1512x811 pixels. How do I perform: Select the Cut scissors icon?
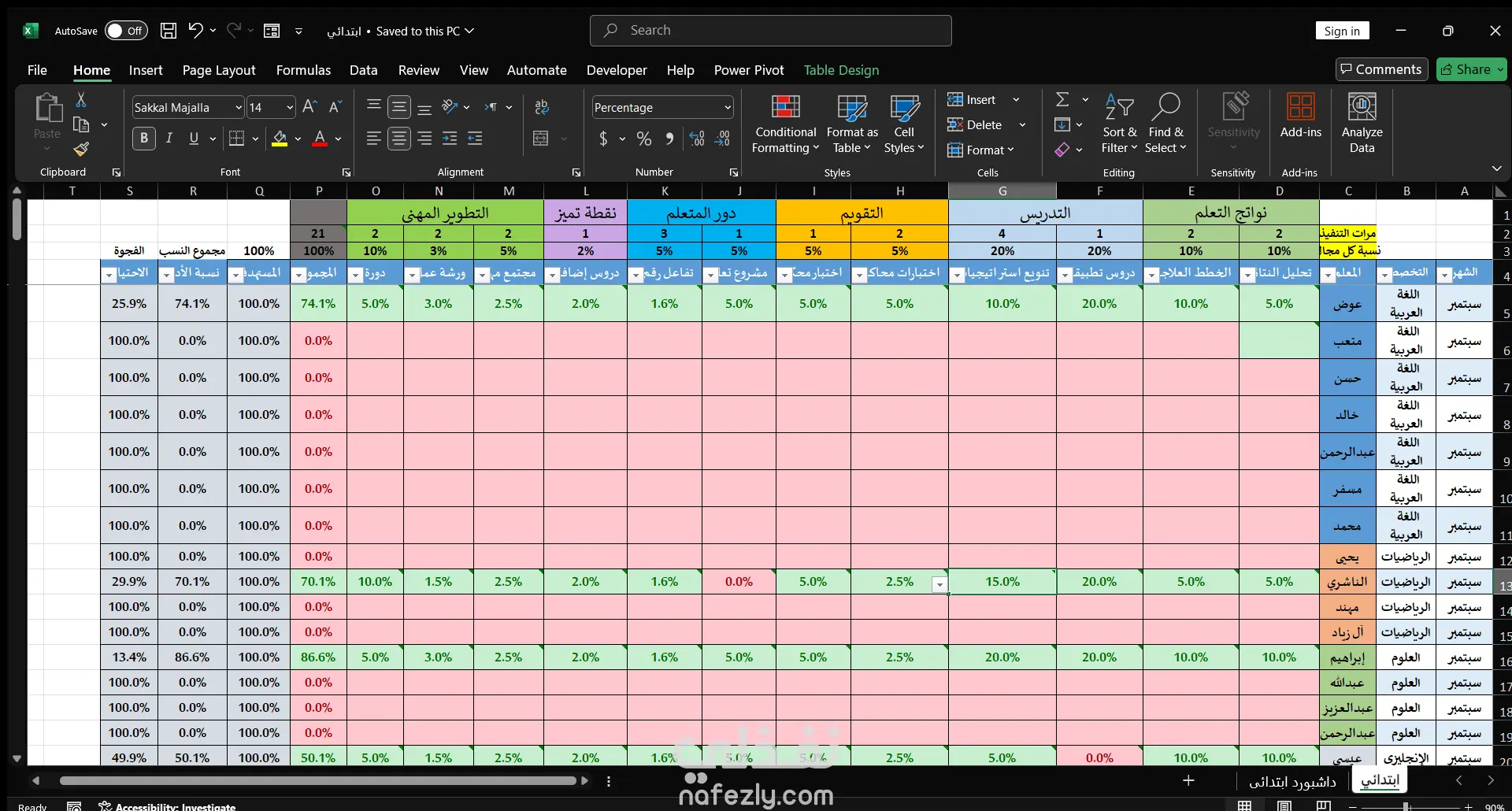point(81,100)
